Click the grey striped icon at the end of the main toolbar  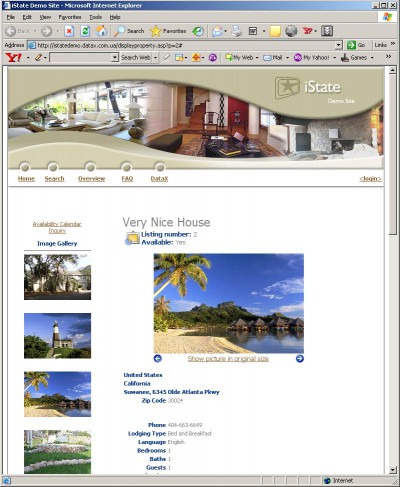pyautogui.click(x=327, y=31)
